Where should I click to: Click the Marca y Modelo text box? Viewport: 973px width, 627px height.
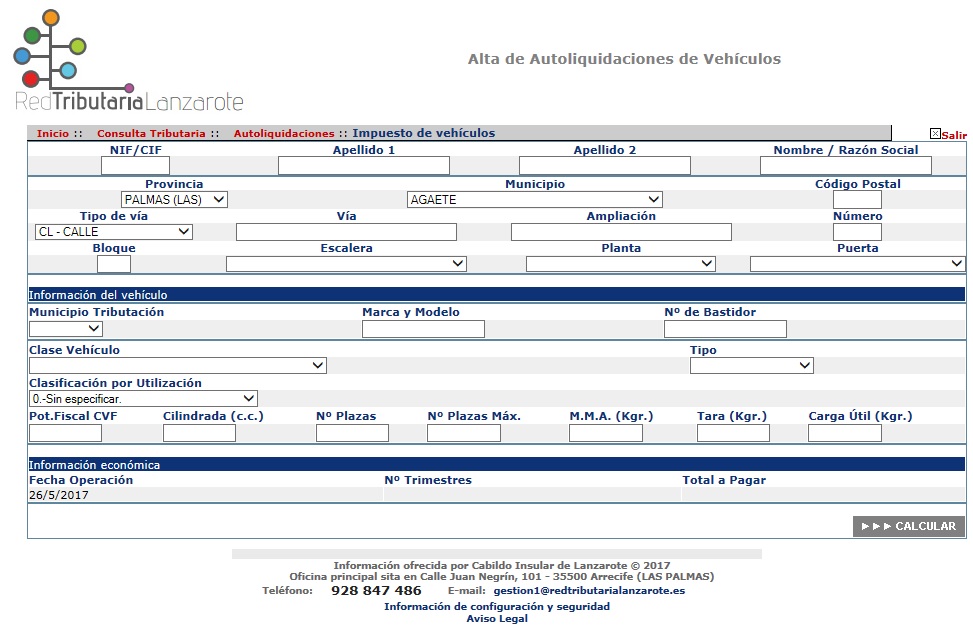423,329
